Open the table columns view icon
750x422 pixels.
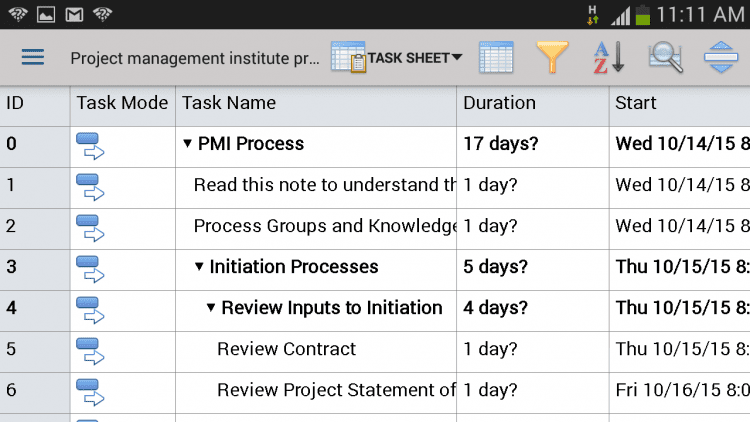(x=496, y=57)
